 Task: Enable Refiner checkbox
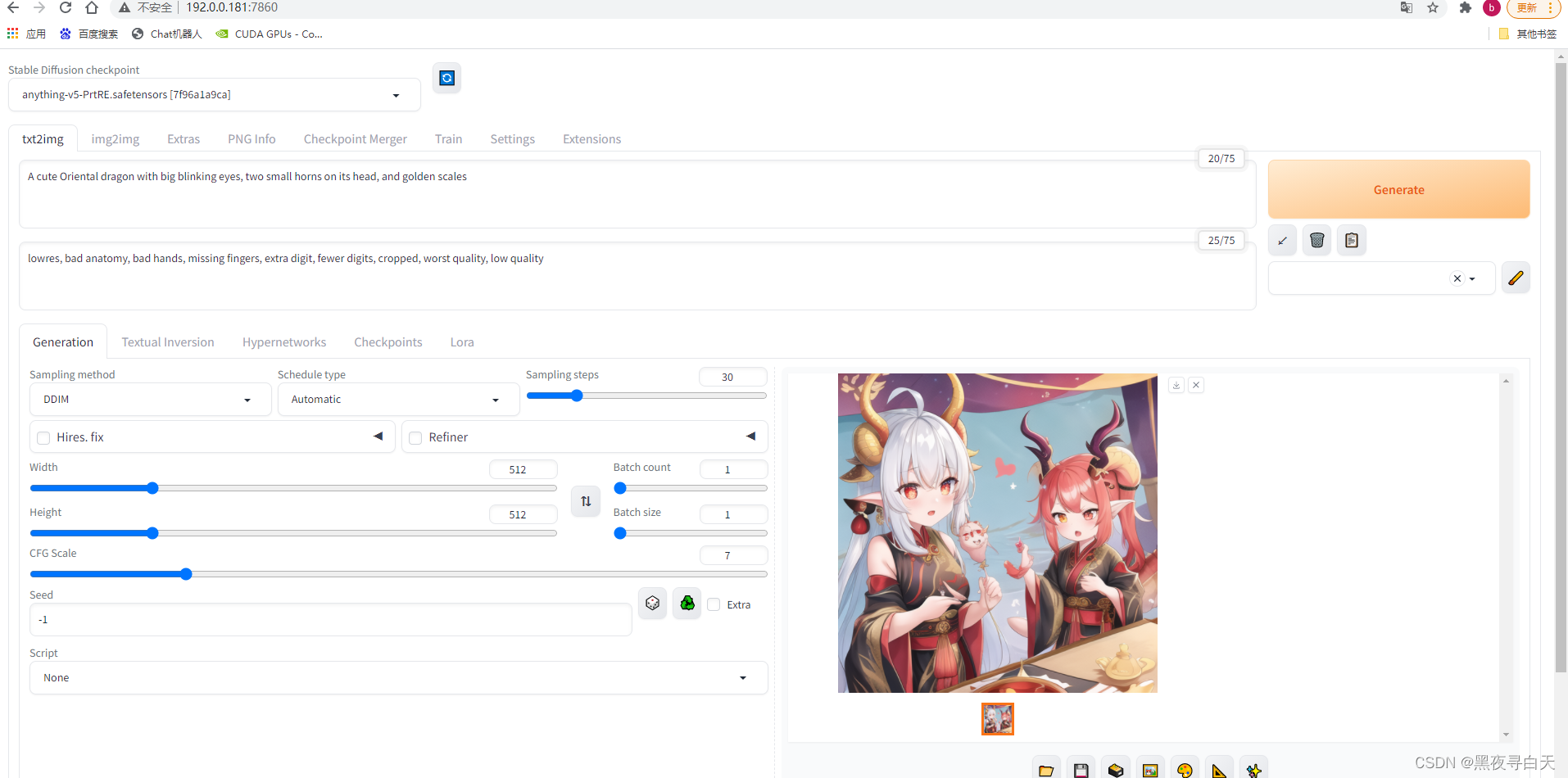415,438
